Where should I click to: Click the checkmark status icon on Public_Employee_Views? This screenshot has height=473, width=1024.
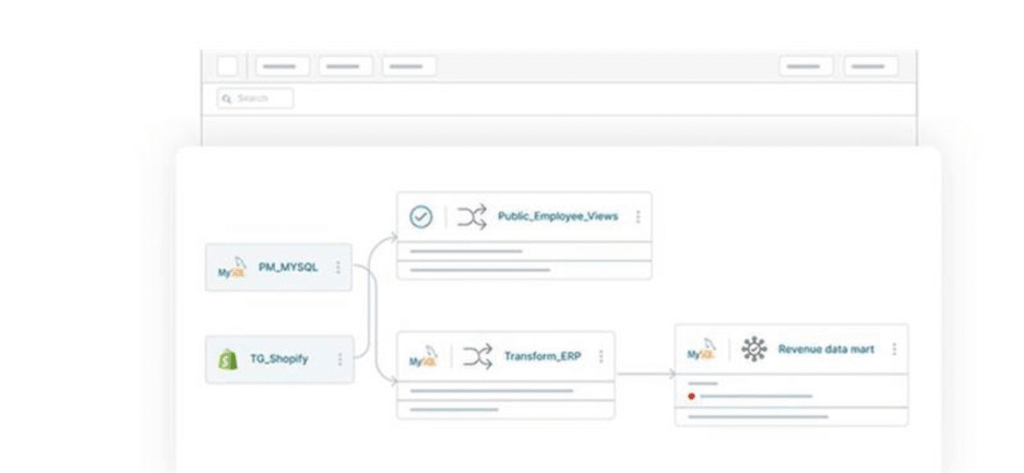pyautogui.click(x=421, y=217)
